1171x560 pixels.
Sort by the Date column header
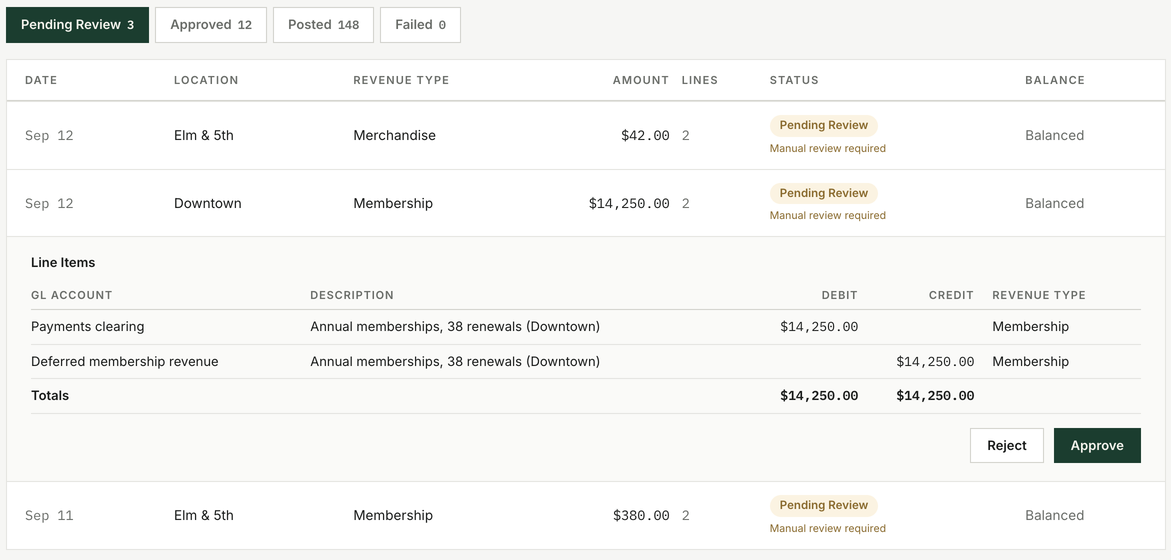[41, 80]
